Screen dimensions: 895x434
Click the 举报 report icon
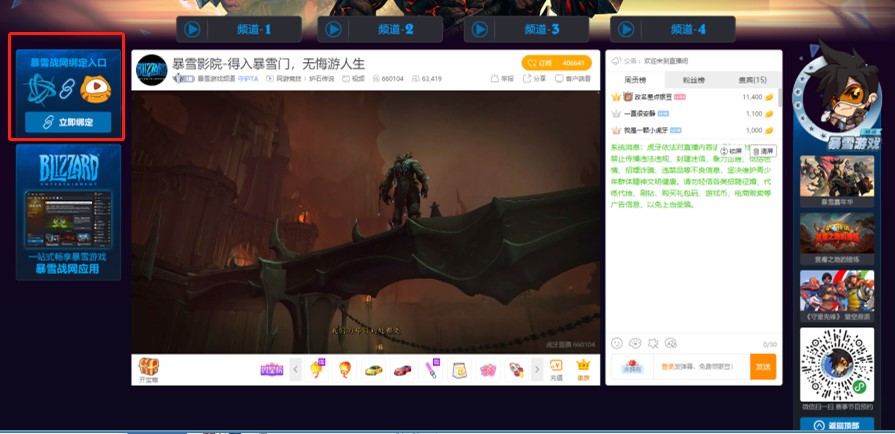click(502, 79)
